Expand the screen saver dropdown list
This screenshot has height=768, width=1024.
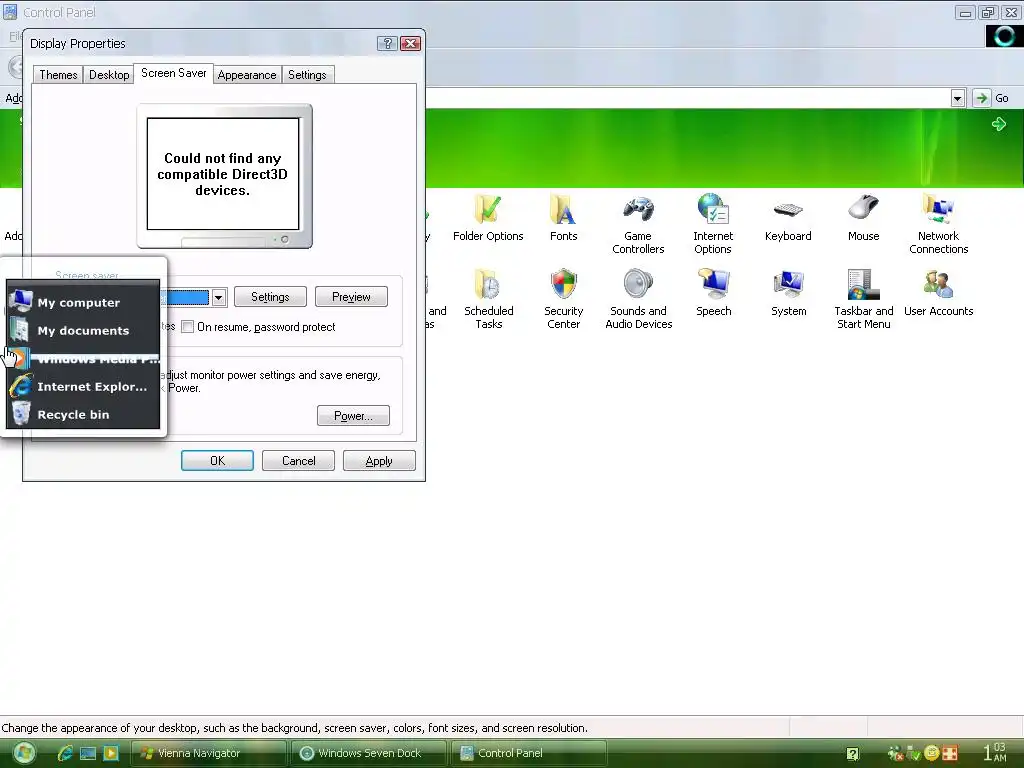point(219,297)
